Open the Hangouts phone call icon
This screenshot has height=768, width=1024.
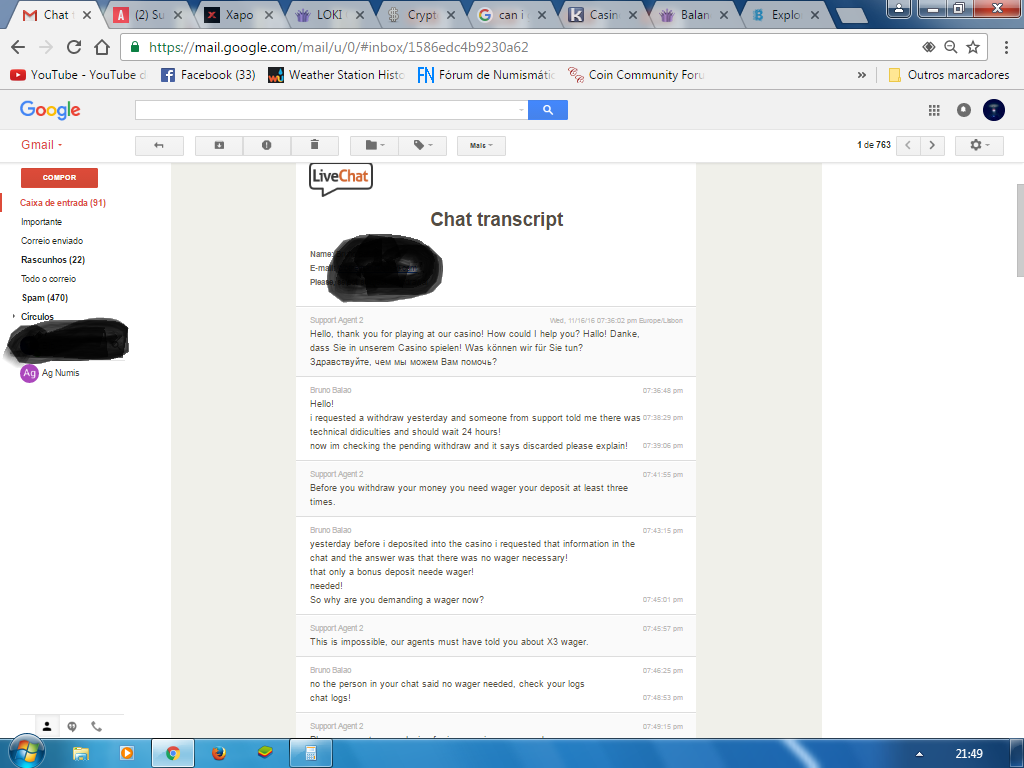pos(97,726)
